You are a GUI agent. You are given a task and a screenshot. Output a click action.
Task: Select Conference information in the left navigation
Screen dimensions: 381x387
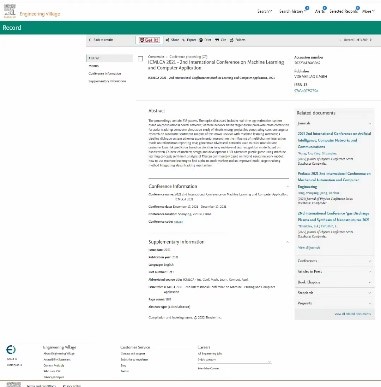tap(105, 73)
